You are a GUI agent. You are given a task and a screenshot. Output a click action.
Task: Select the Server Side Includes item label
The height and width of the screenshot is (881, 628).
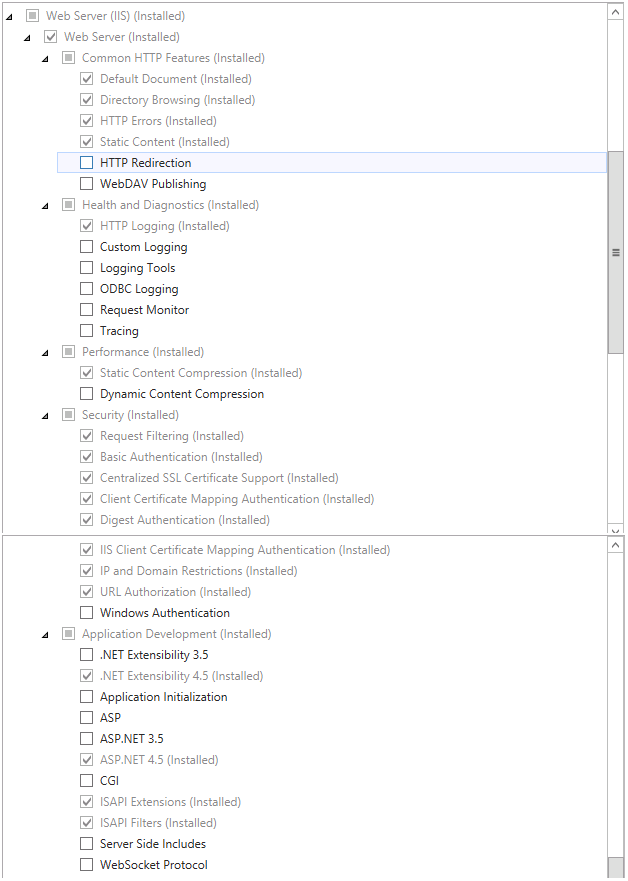pos(153,844)
